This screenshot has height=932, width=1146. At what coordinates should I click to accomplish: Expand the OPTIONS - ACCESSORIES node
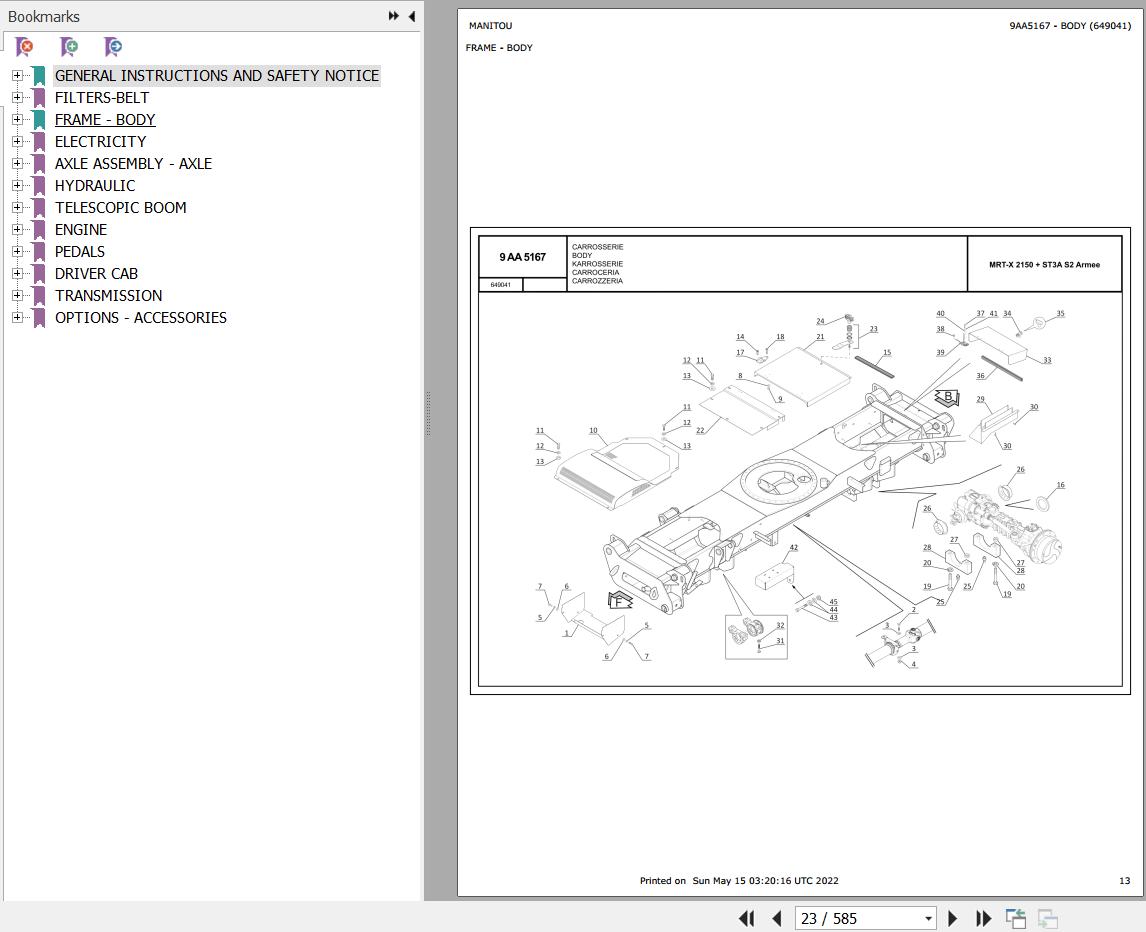tap(17, 318)
